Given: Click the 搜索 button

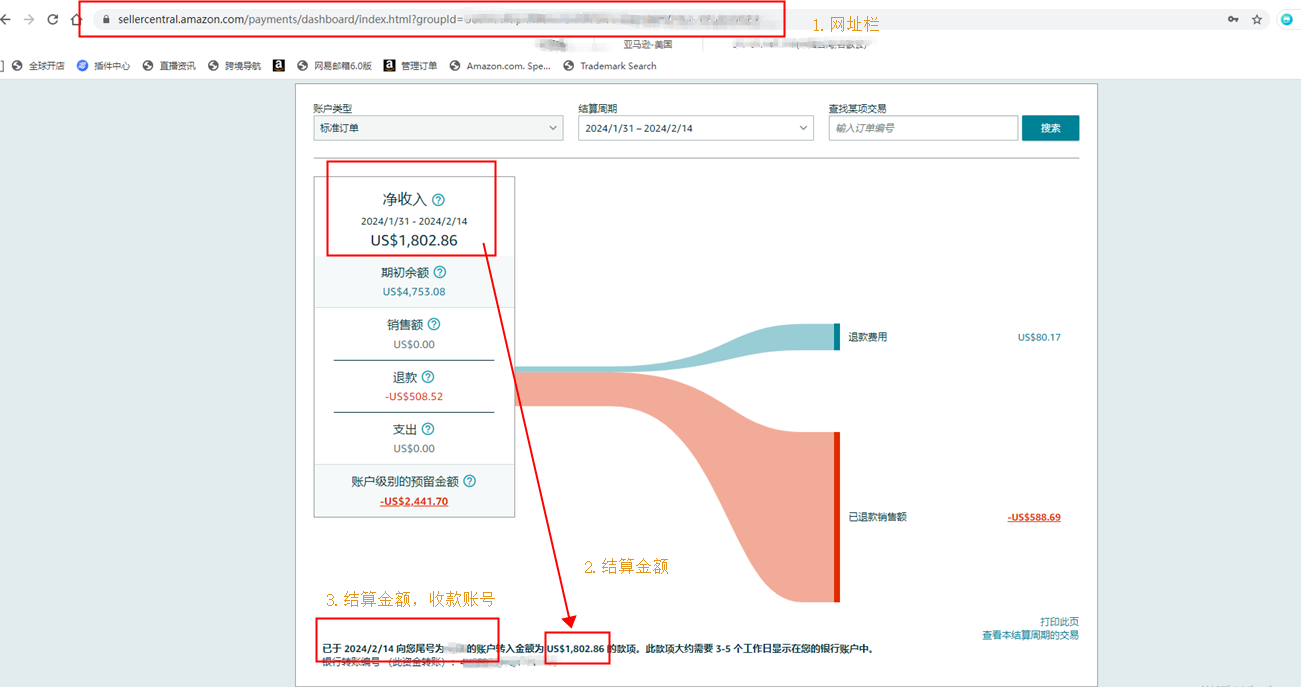Looking at the screenshot, I should point(1050,128).
